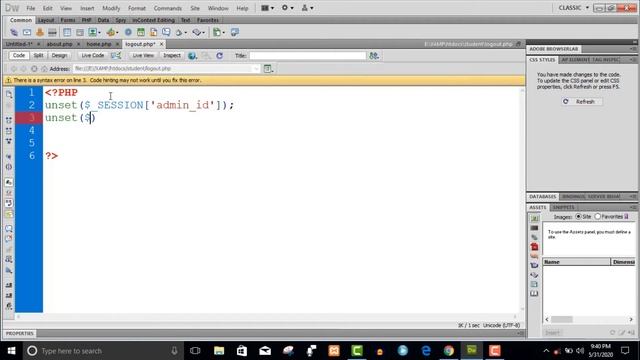Switch to Code view
Image resolution: width=640 pixels, height=360 pixels.
coord(19,56)
